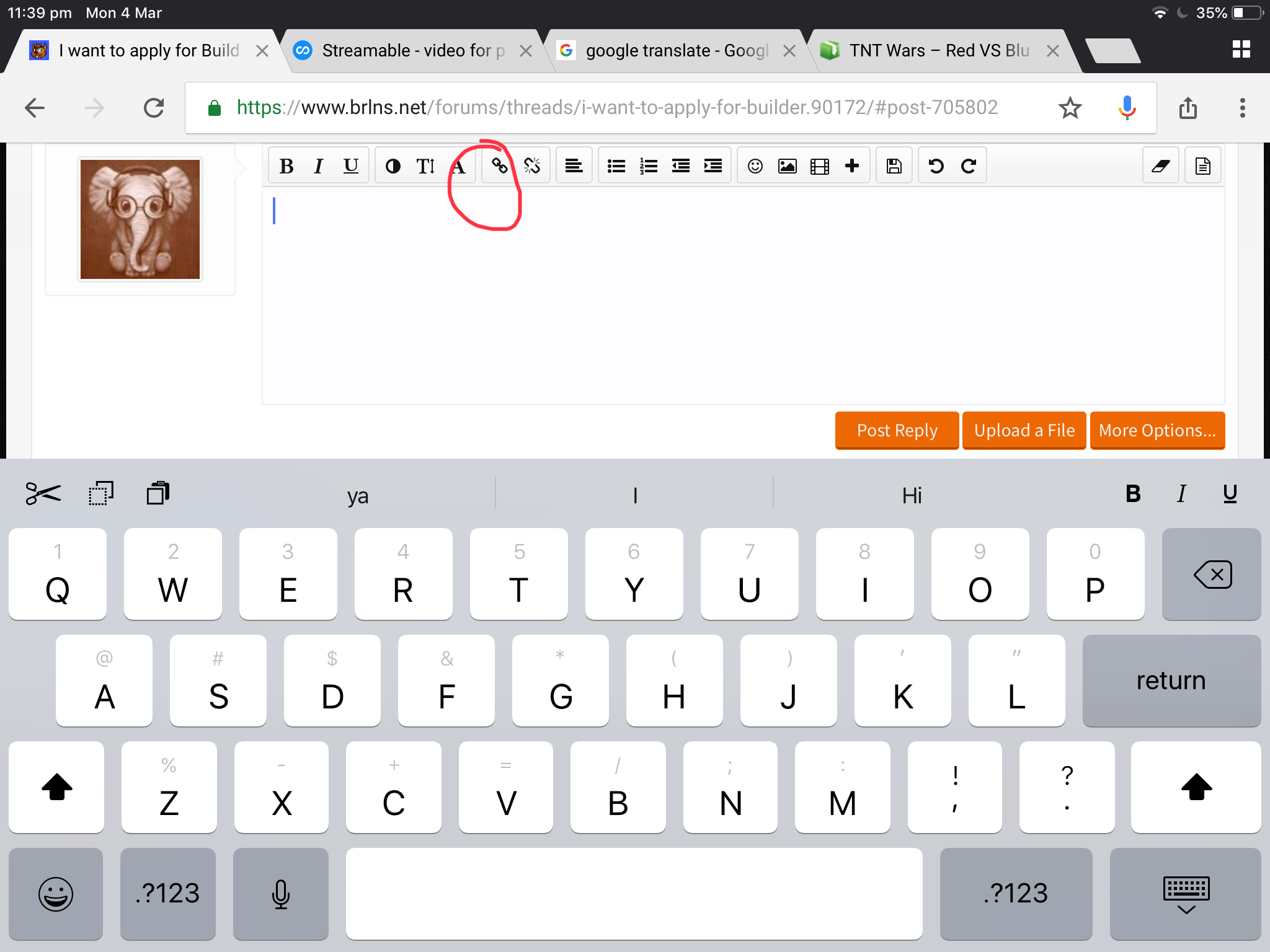Click the Post Reply button

(897, 430)
